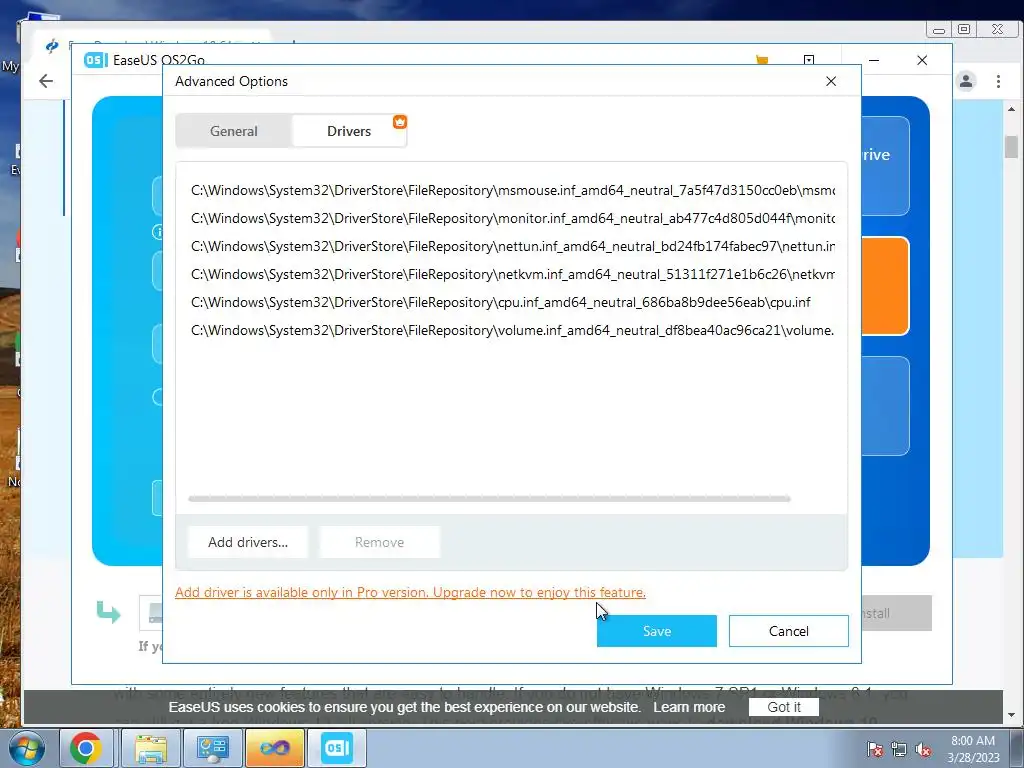Open the browser profile avatar
The height and width of the screenshot is (768, 1024).
(x=966, y=81)
